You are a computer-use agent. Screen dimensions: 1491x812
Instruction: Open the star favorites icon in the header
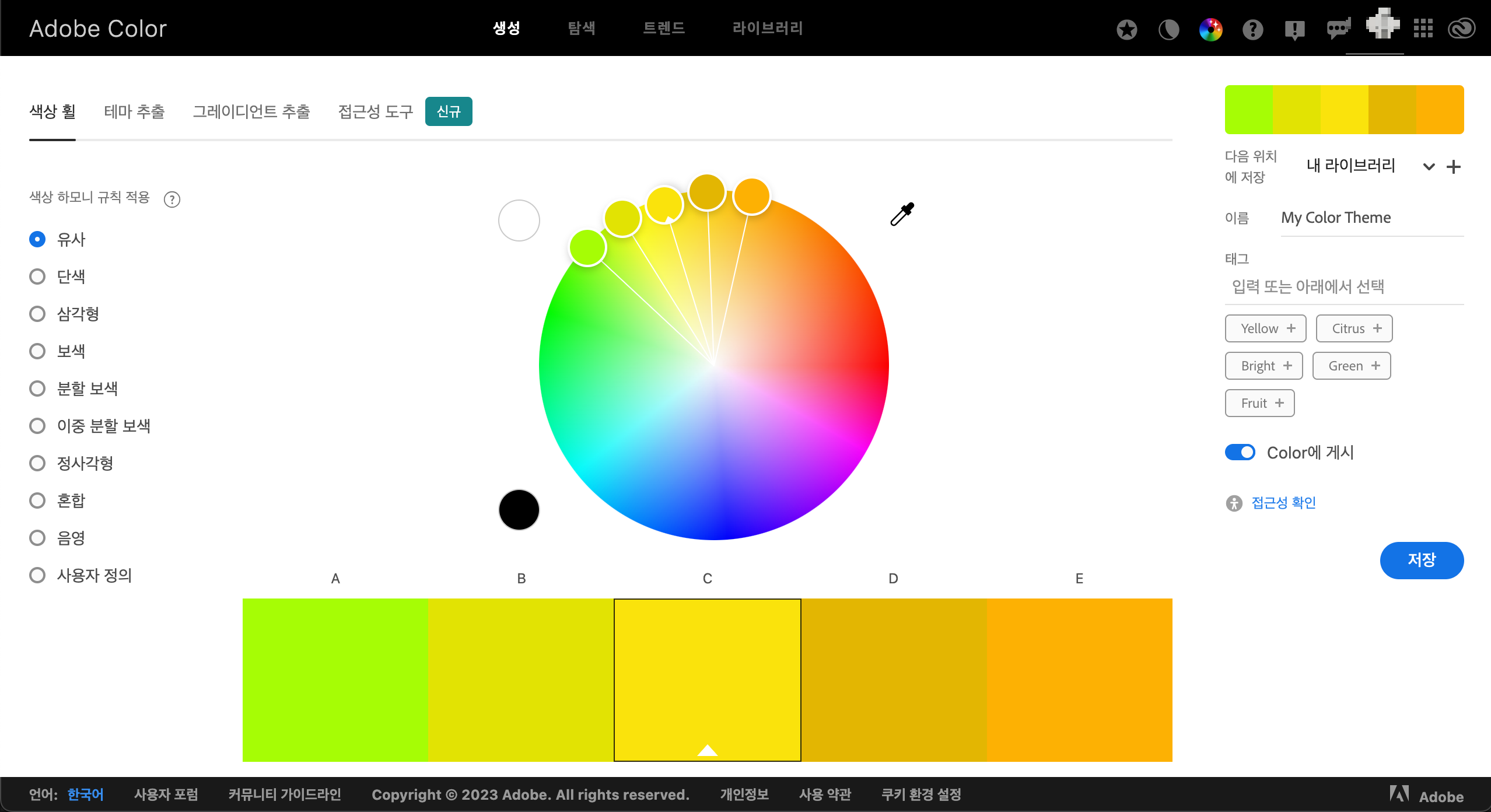(1126, 29)
